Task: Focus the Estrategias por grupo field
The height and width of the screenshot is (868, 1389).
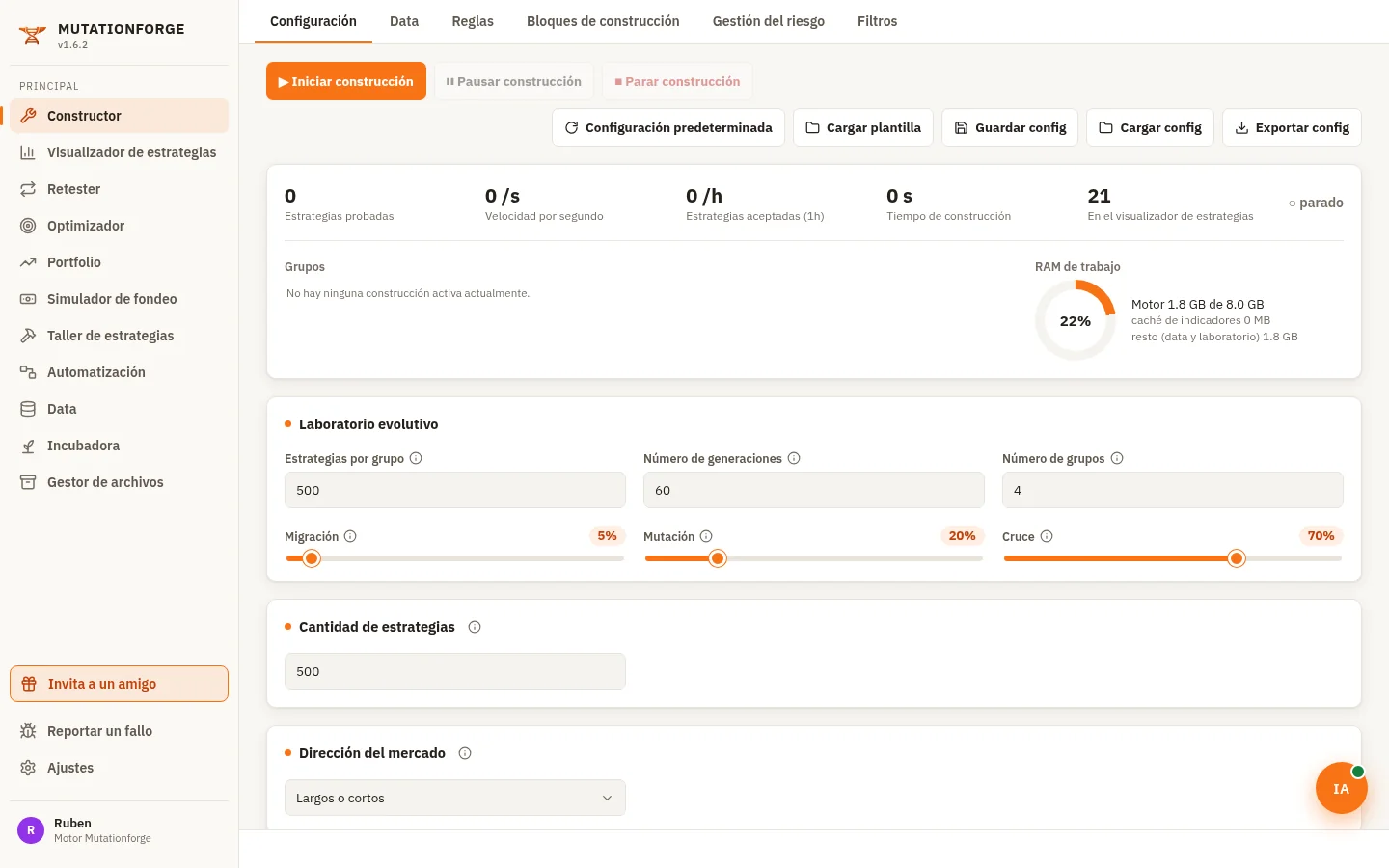Action: coord(455,490)
